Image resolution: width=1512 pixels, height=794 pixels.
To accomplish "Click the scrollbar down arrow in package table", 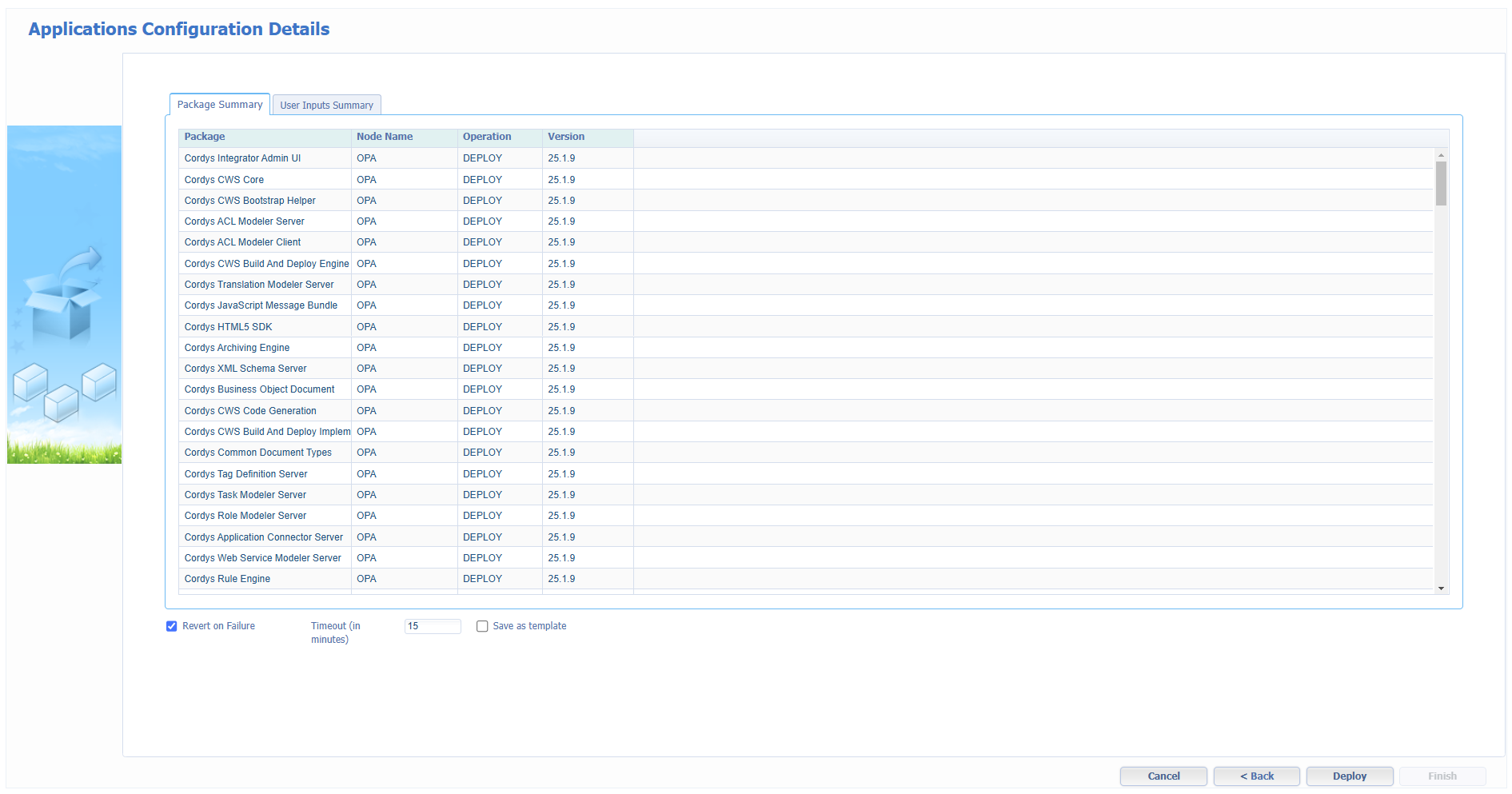I will click(1441, 589).
